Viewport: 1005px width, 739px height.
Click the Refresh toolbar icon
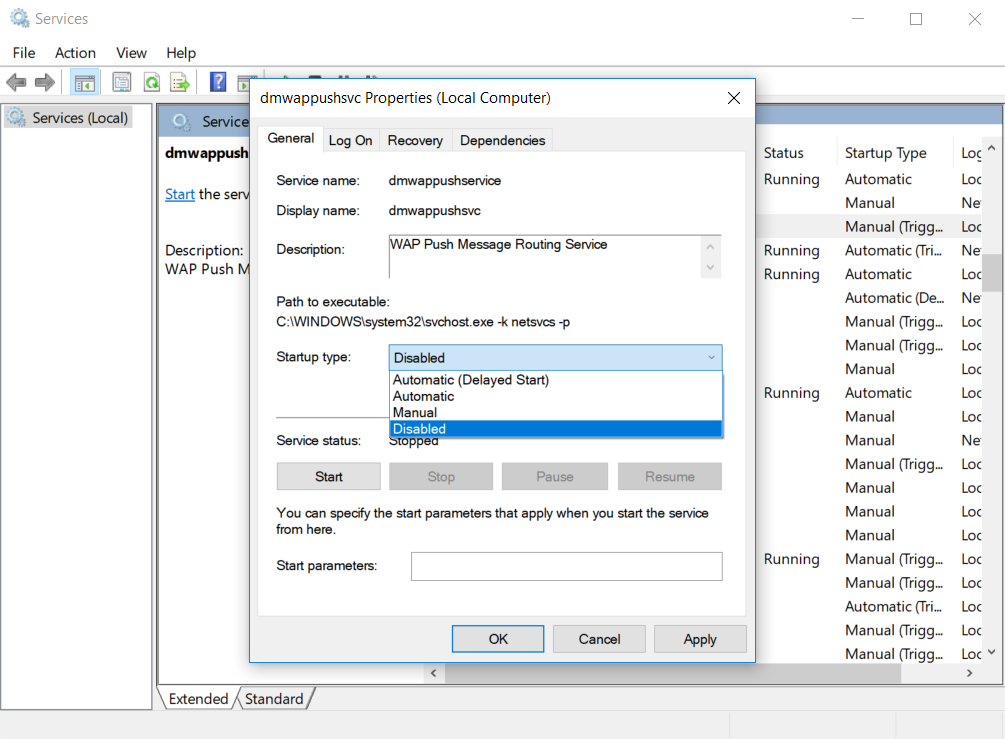pos(152,82)
